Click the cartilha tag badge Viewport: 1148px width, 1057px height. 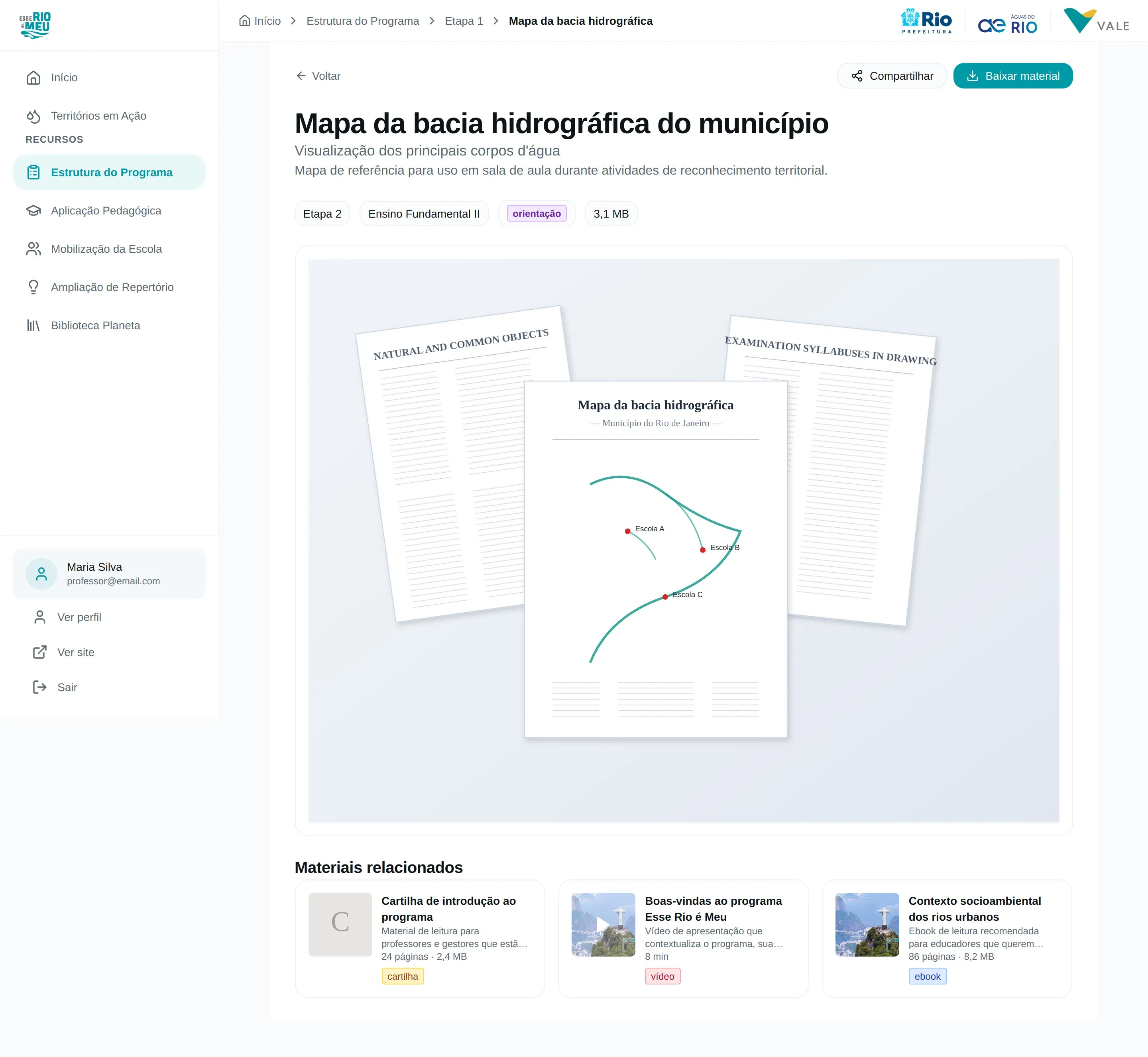tap(403, 976)
